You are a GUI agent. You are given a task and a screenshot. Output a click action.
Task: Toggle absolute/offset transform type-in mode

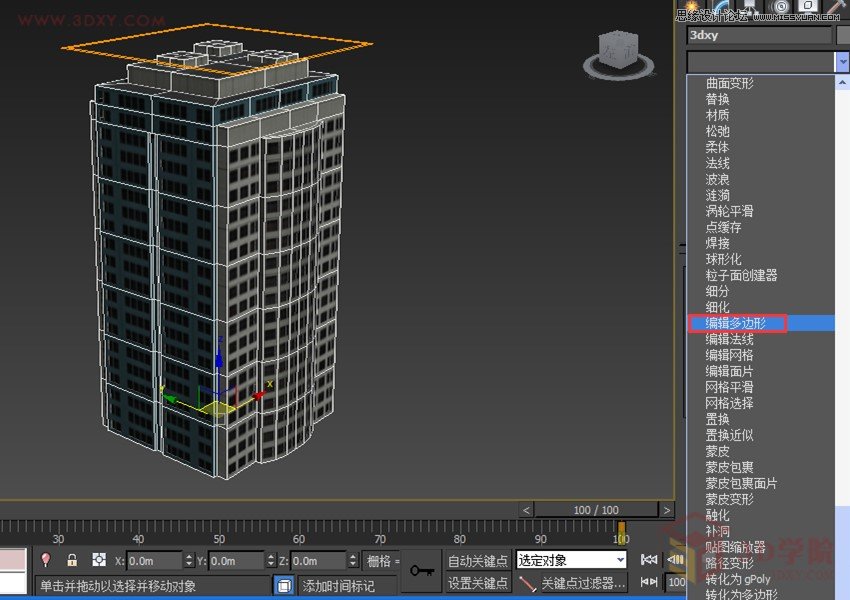coord(99,559)
